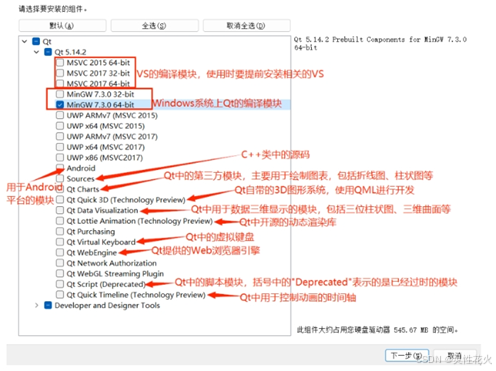Click the 取消 cancel button

coord(455,355)
